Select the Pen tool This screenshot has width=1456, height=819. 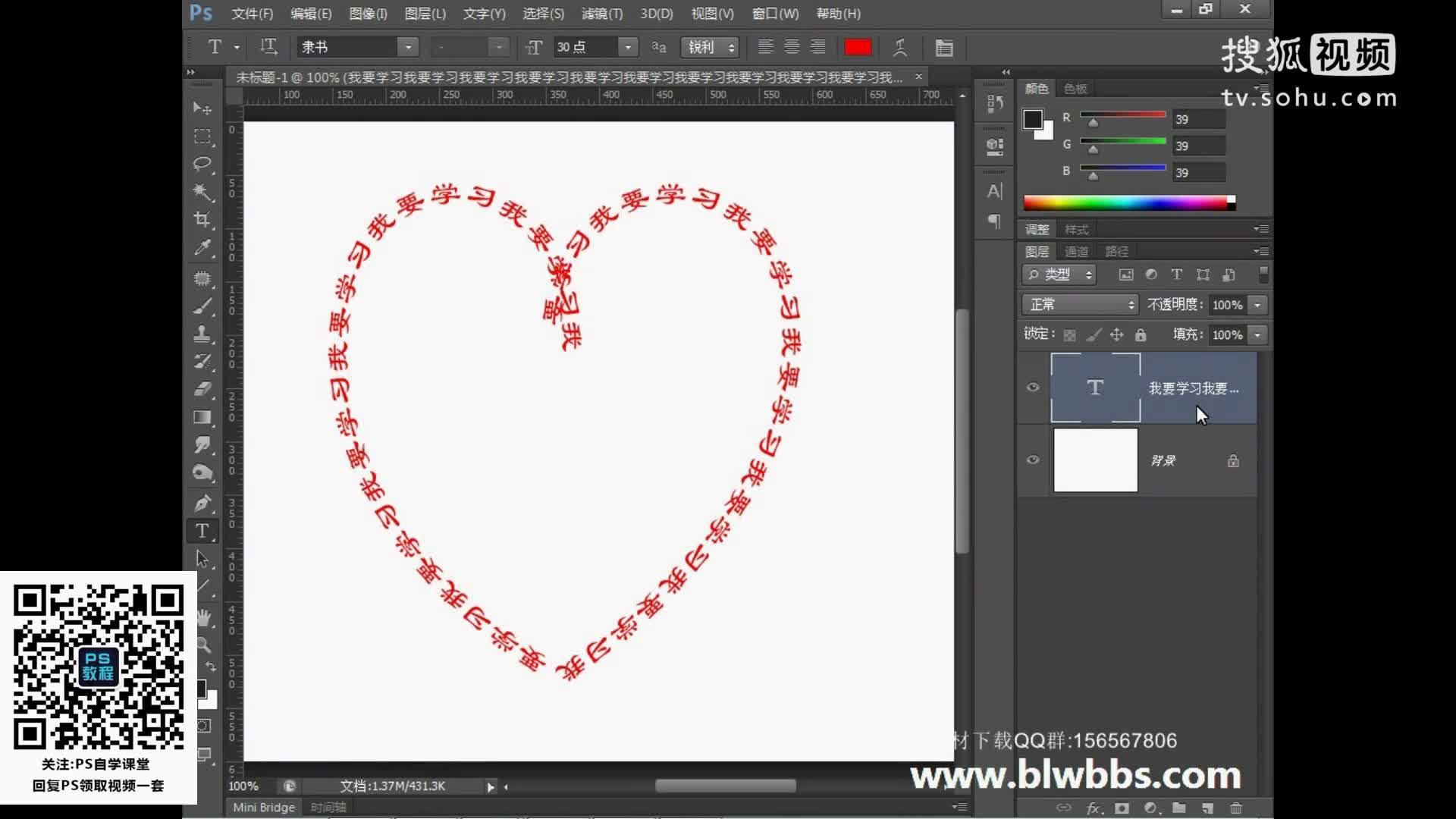pos(202,503)
